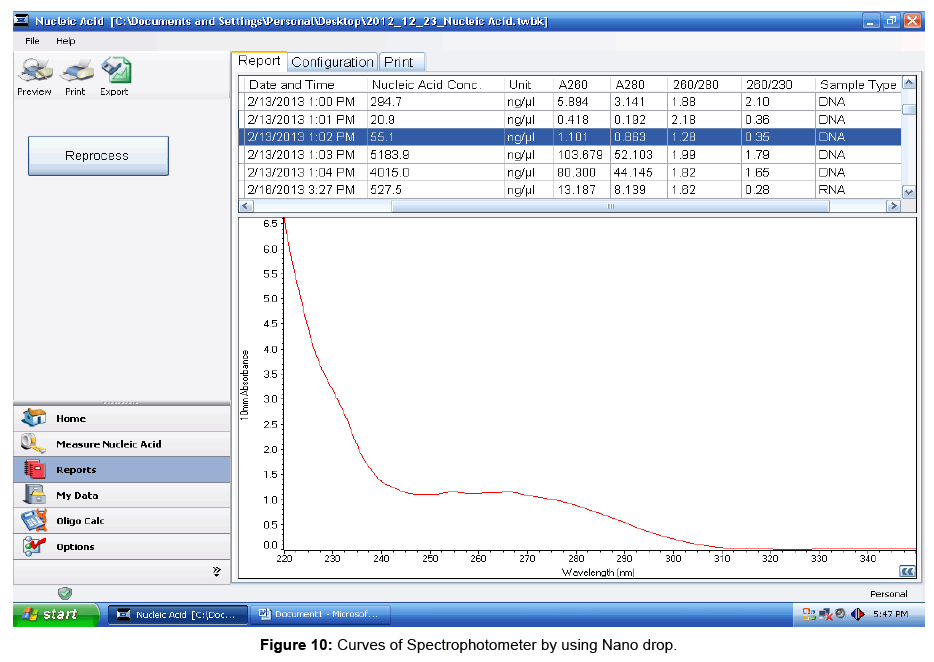Open Options in the sidebar
Screen dimensions: 934x662
click(x=75, y=547)
